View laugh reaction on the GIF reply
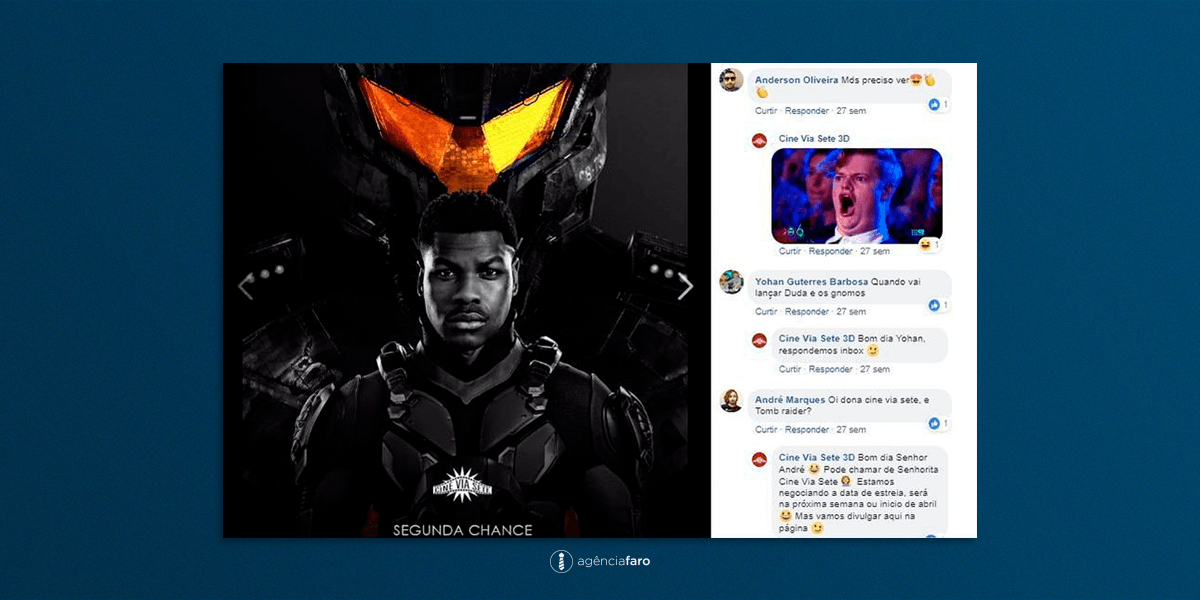The height and width of the screenshot is (600, 1200). point(929,244)
